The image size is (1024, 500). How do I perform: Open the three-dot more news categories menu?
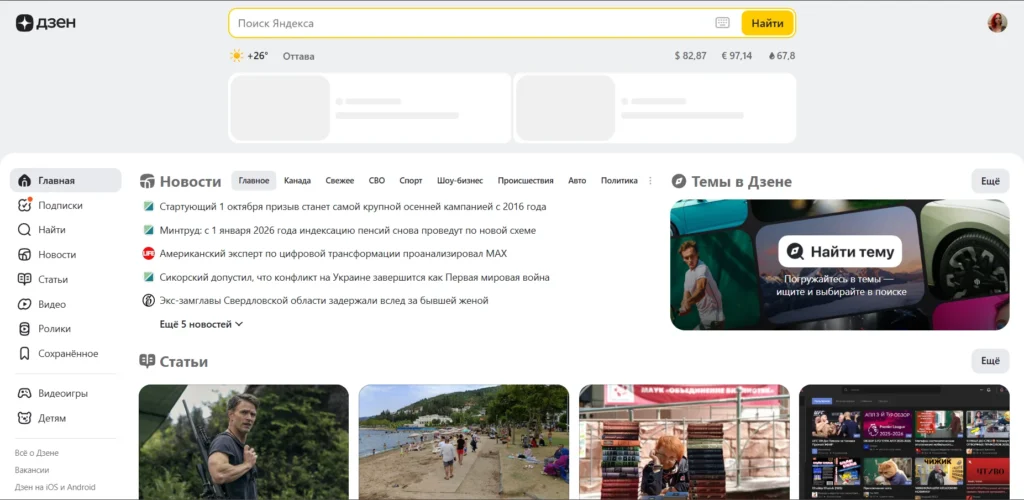[x=650, y=181]
